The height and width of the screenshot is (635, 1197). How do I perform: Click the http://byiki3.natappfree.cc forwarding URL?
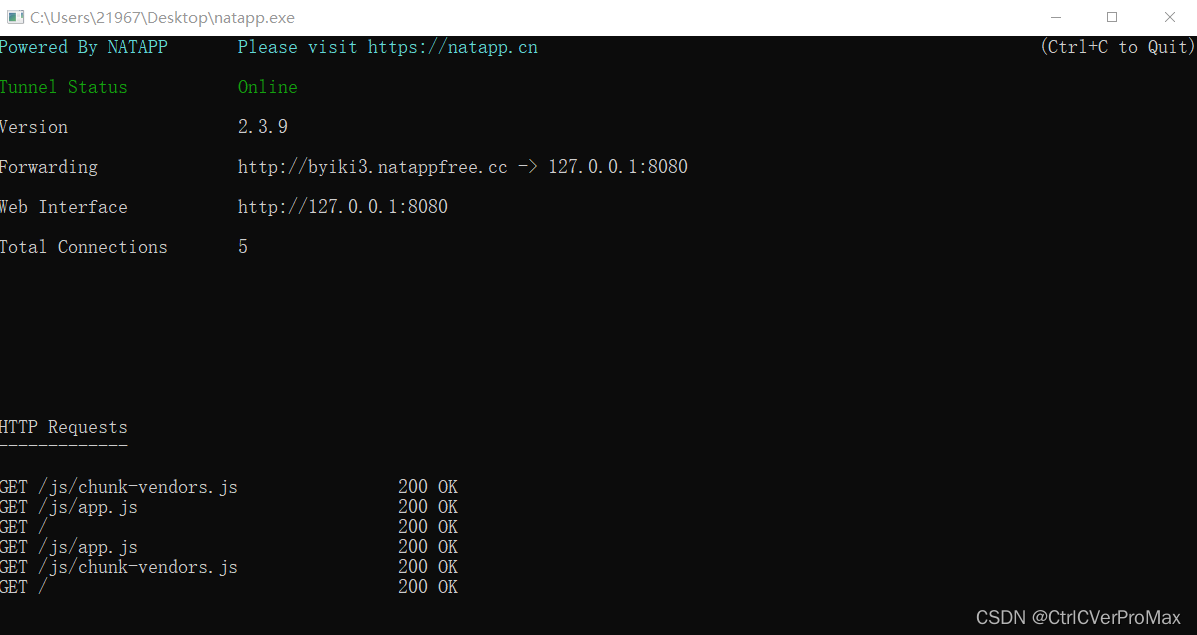click(373, 167)
